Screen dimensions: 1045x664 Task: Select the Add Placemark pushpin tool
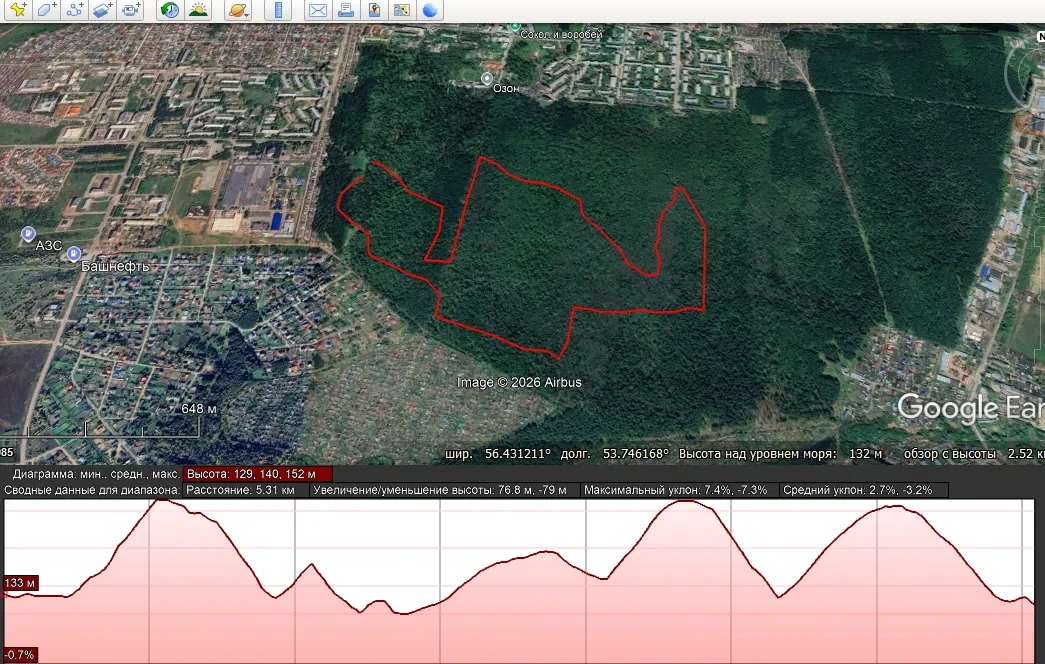pos(18,10)
